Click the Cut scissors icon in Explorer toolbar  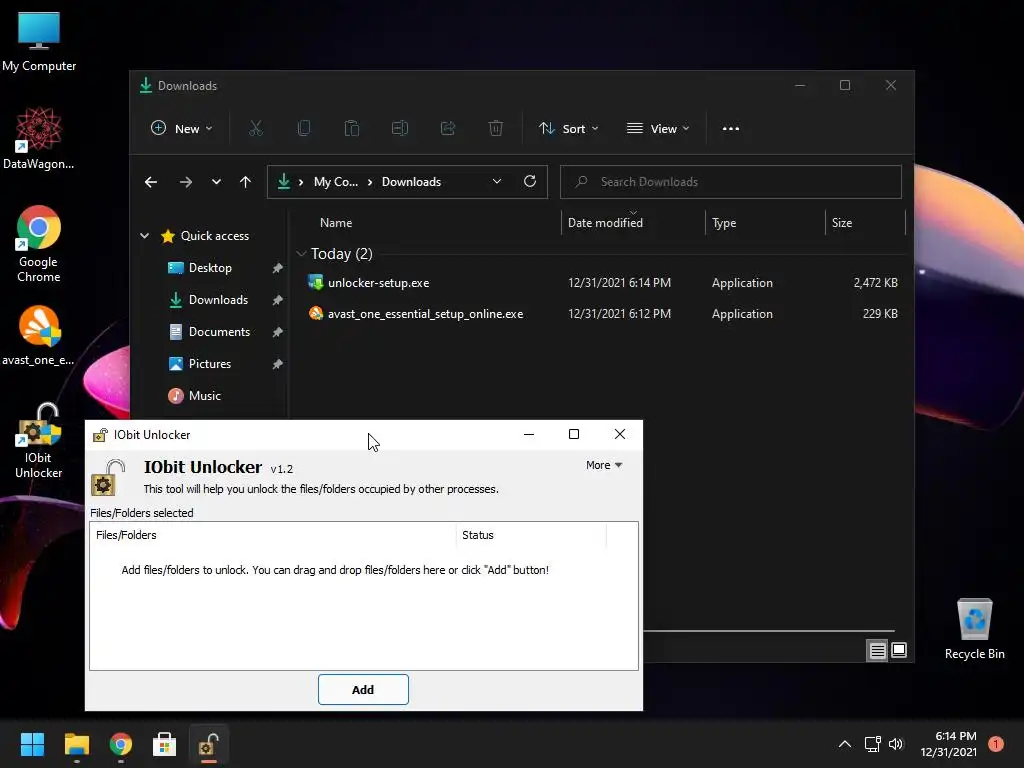coord(256,129)
